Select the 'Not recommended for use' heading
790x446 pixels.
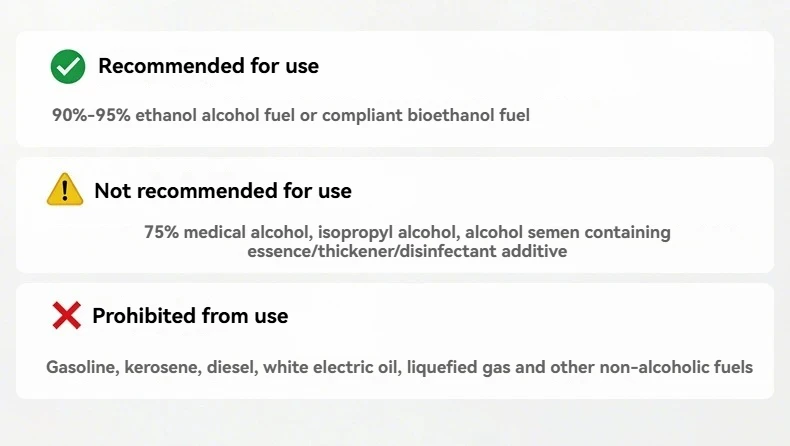pos(223,191)
